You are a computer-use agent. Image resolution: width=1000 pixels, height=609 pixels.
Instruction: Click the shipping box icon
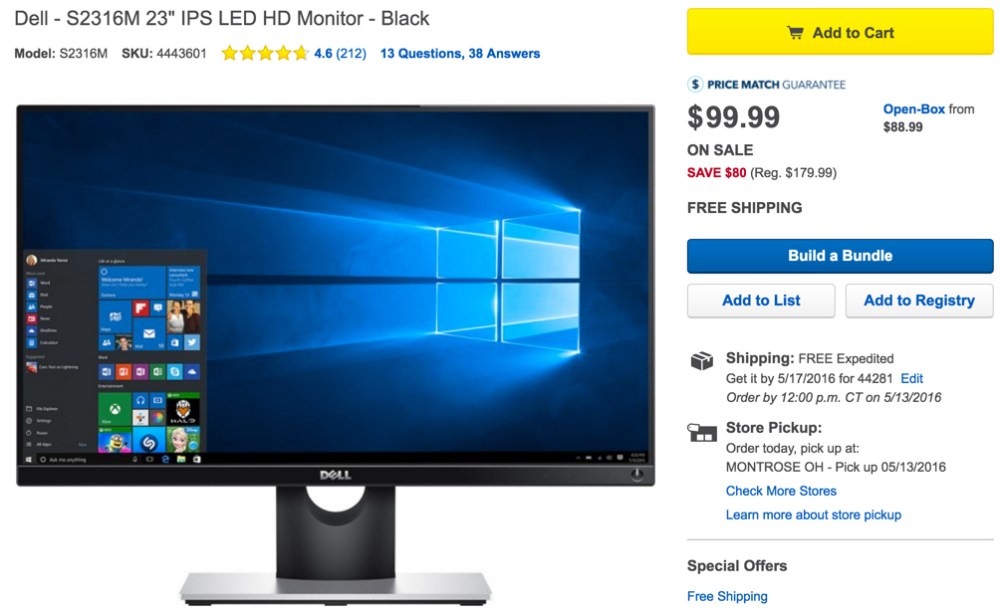(702, 361)
